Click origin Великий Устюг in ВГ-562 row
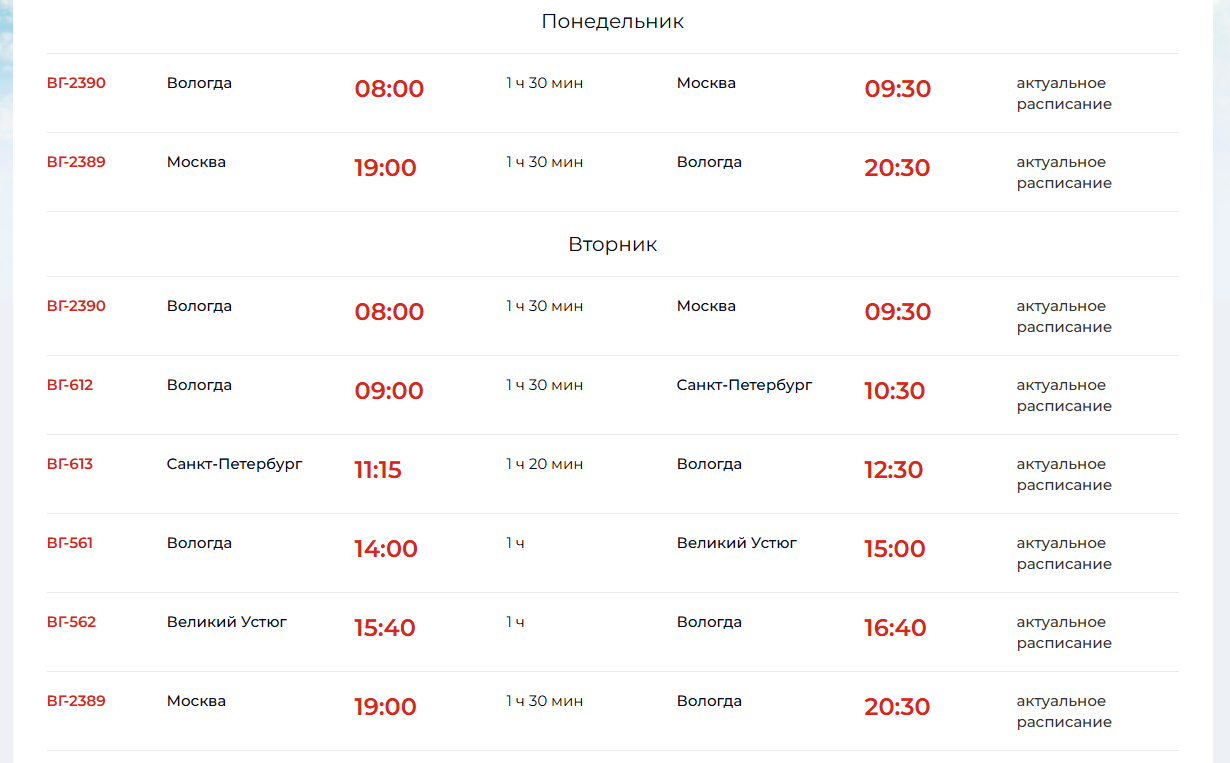Screen dimensions: 1230x763 coord(227,622)
